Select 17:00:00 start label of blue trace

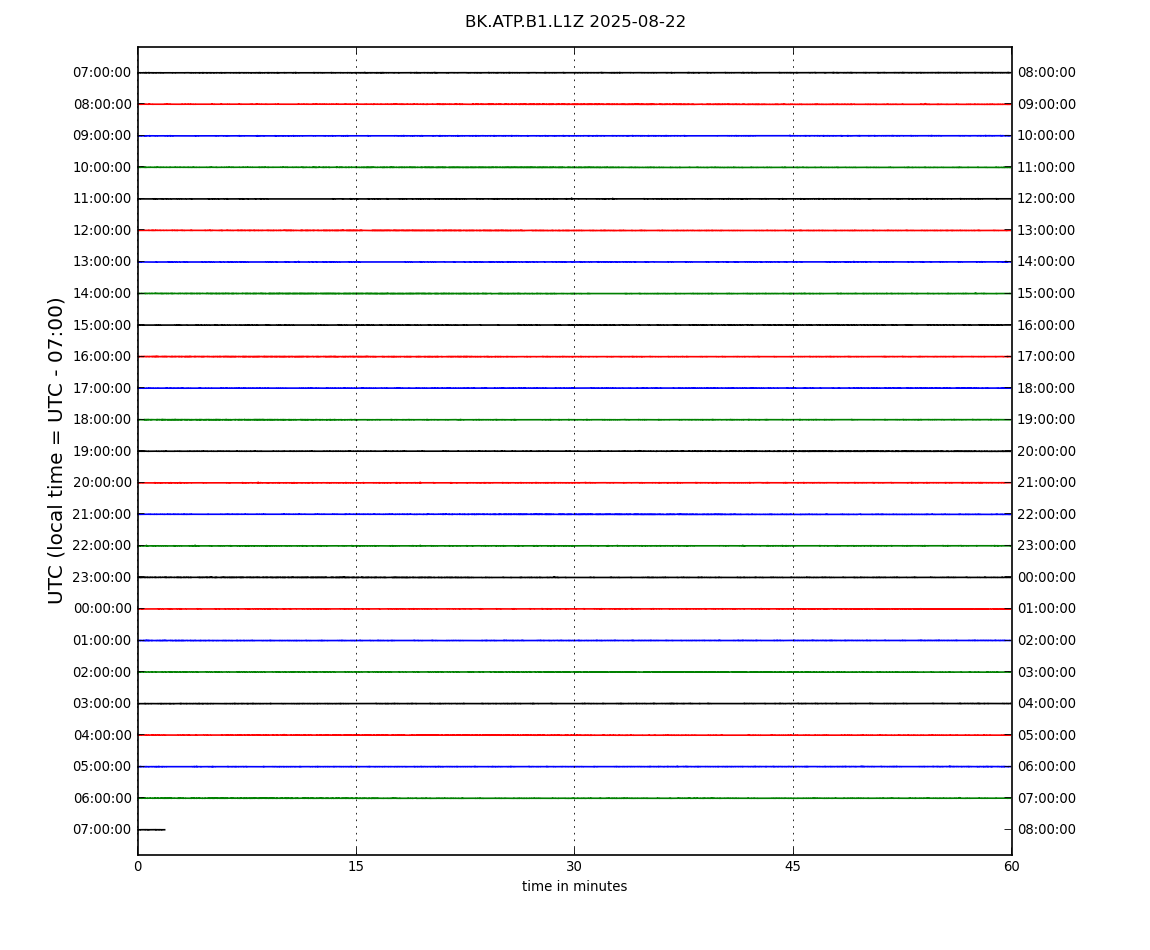coord(103,388)
